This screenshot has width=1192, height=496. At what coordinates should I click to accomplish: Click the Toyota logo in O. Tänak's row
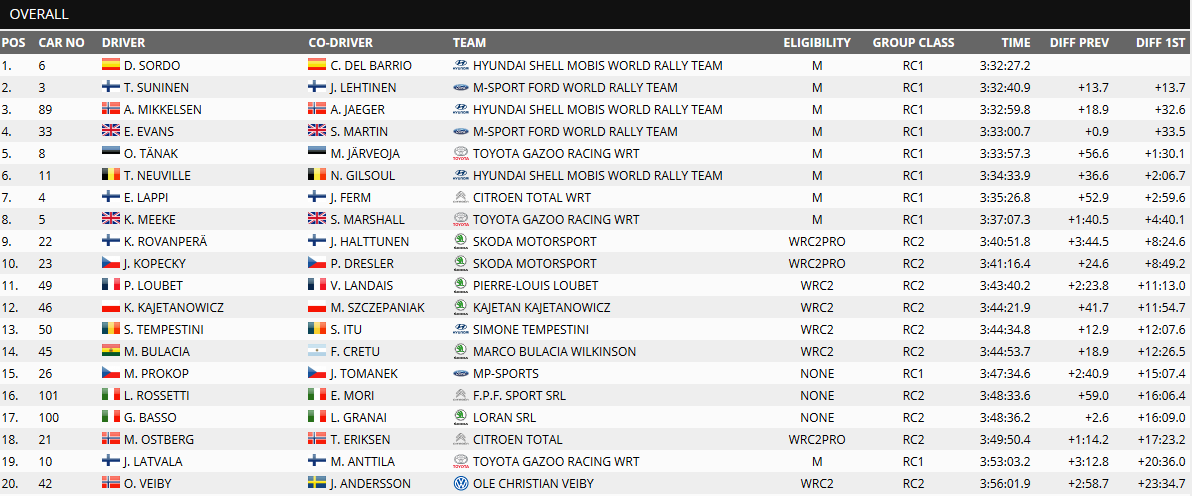tap(460, 154)
